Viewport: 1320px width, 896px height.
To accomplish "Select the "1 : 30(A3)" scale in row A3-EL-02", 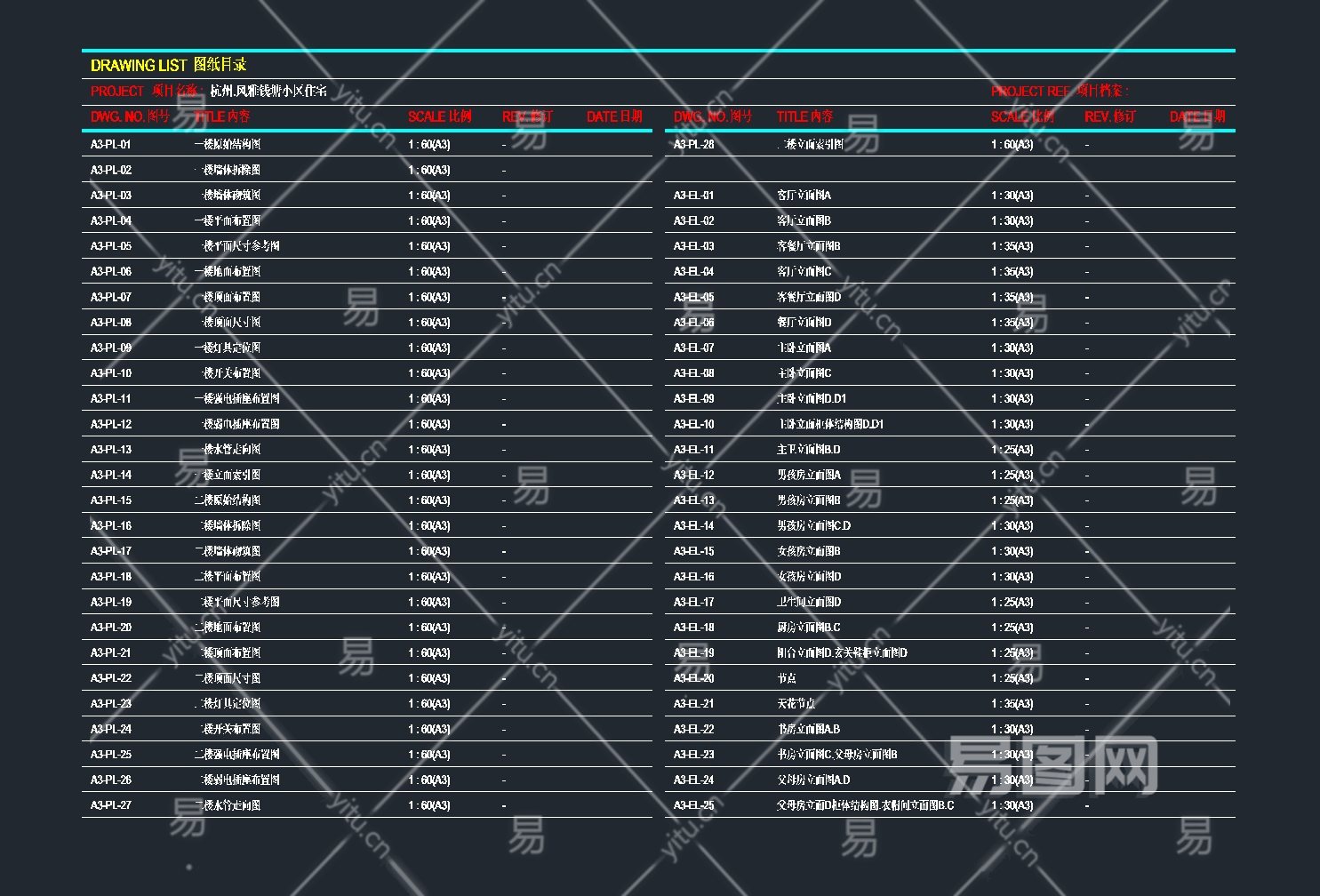I will pyautogui.click(x=1012, y=220).
